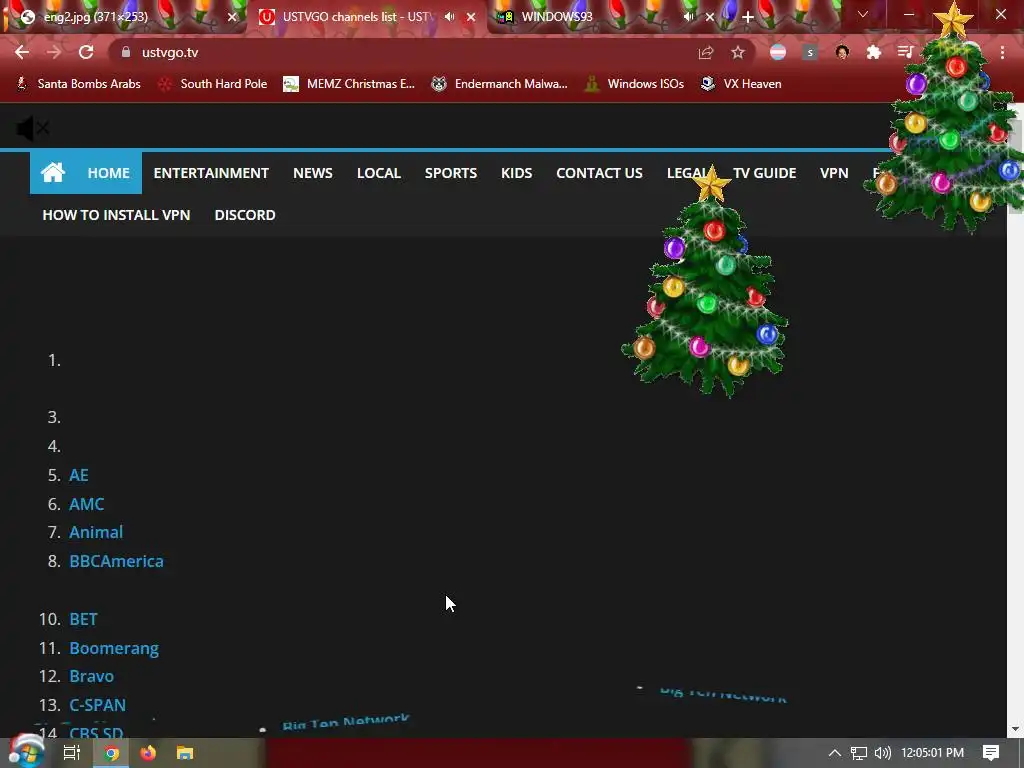Image resolution: width=1024 pixels, height=768 pixels.
Task: Open the DISCORD menu link
Action: point(245,215)
